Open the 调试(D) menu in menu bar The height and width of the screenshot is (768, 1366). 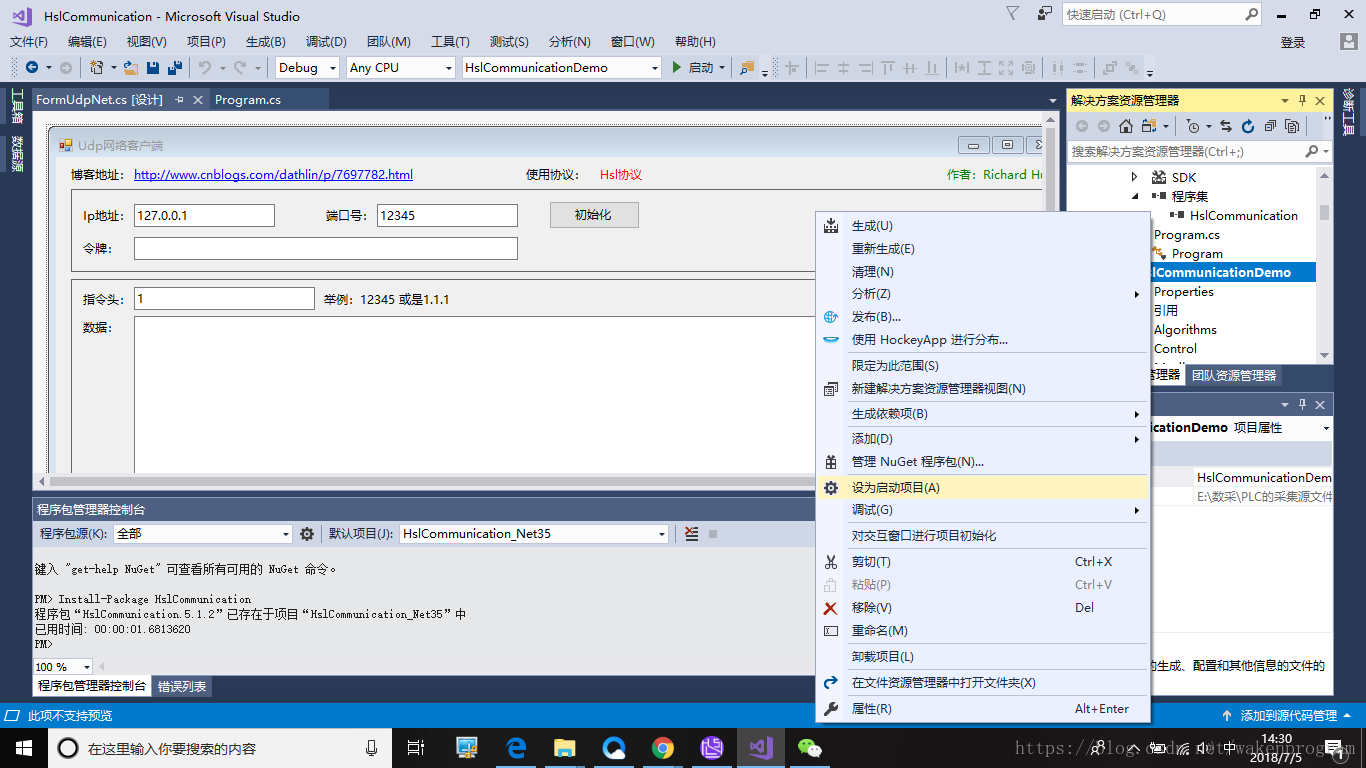[x=326, y=41]
